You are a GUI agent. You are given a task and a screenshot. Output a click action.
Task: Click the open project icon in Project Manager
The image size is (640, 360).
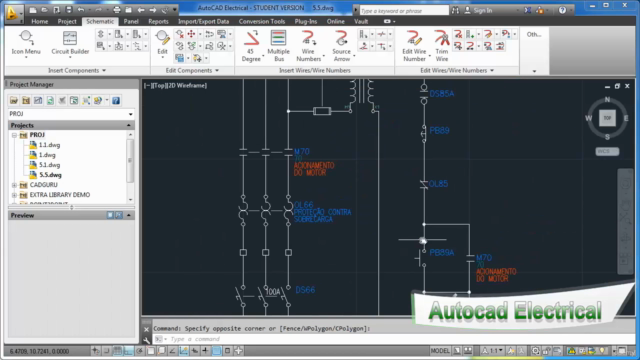coord(14,100)
